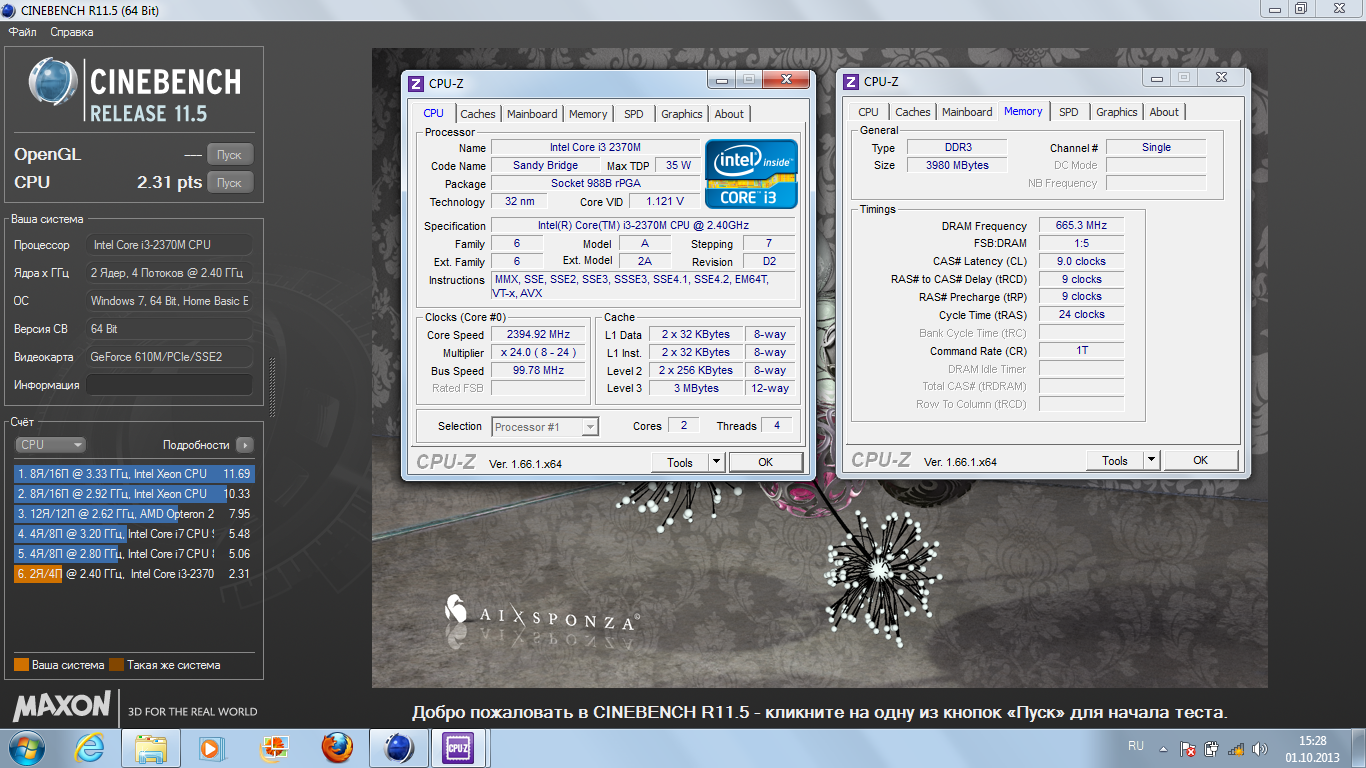Click the Level 3 cache value 3 MBytes

696,389
